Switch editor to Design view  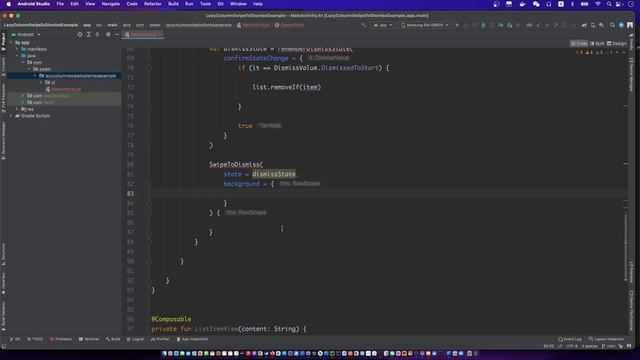(616, 43)
